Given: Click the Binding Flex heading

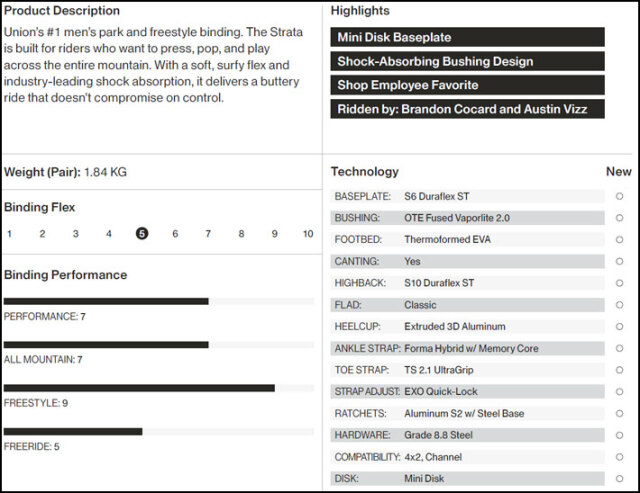Looking at the screenshot, I should 40,207.
